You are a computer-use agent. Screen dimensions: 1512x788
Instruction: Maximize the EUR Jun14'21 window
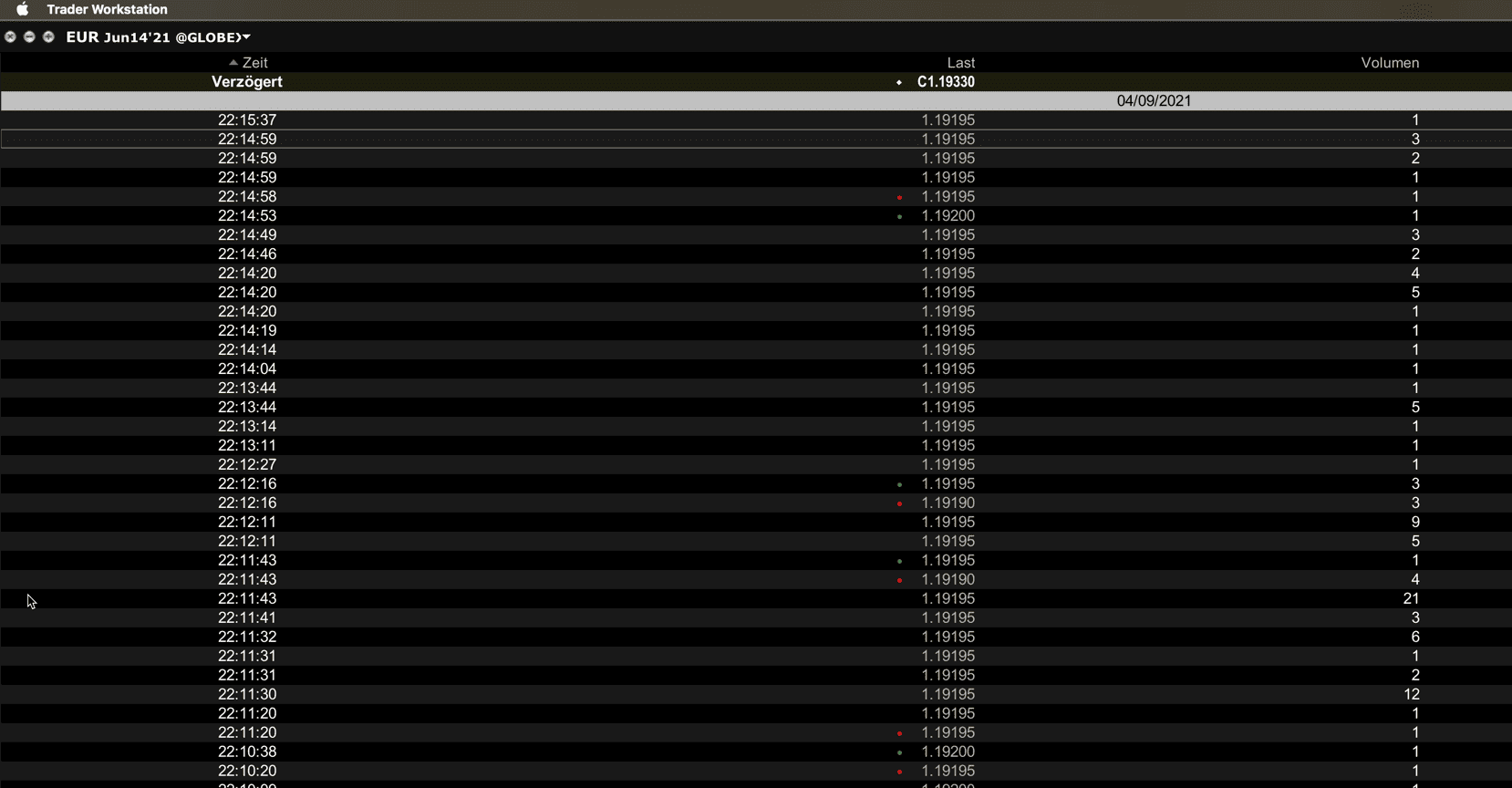(x=48, y=37)
